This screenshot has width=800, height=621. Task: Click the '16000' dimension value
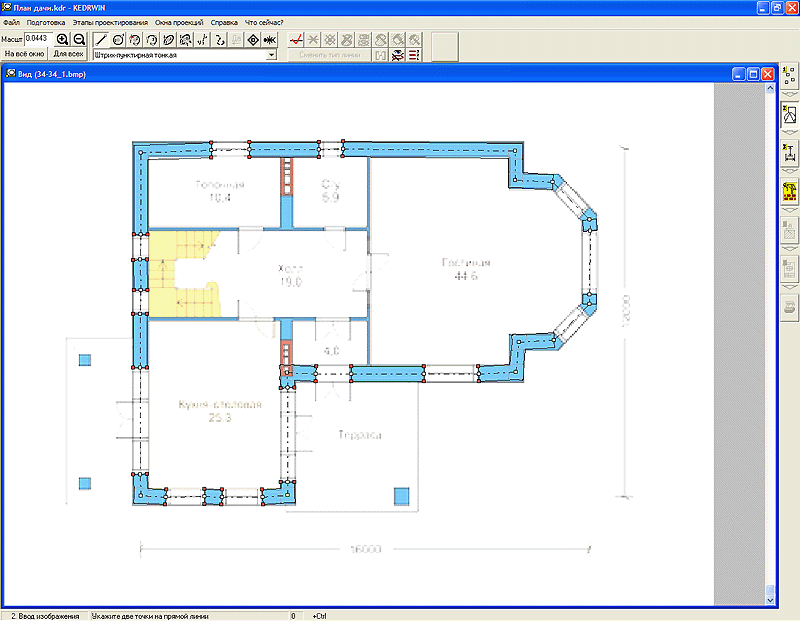(366, 549)
